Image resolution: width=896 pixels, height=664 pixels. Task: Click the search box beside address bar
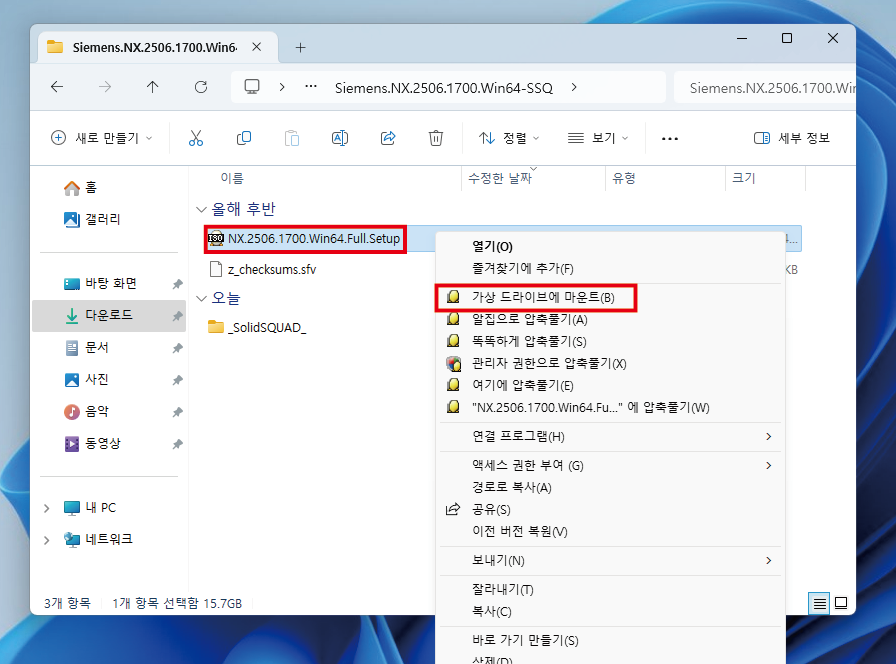(766, 87)
